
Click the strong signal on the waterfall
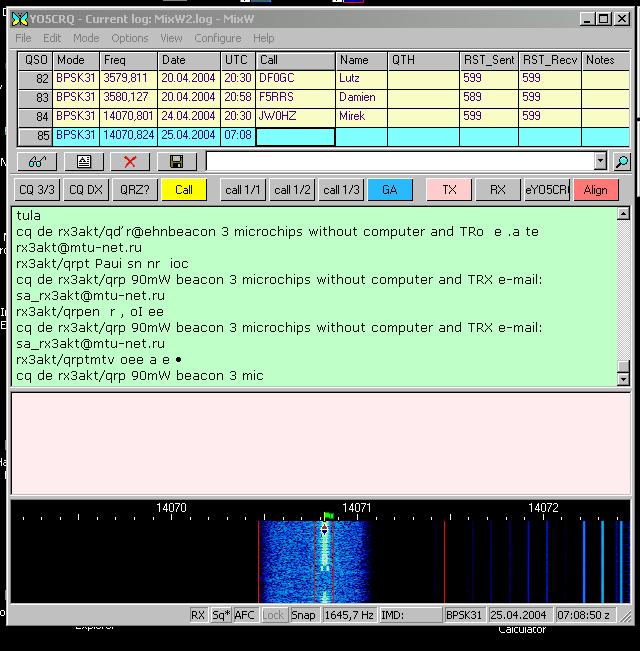[x=324, y=560]
